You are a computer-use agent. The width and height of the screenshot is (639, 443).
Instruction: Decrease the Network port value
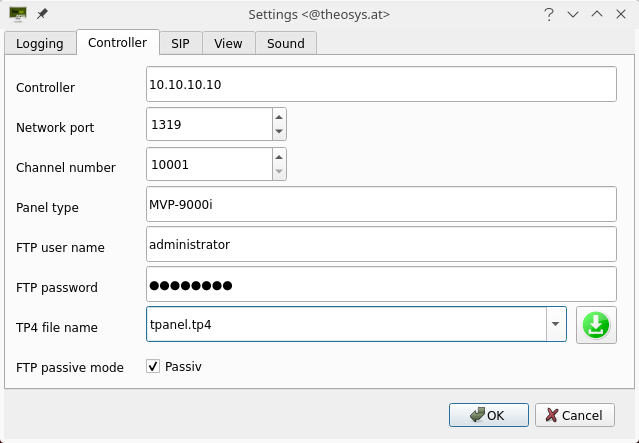coord(279,131)
